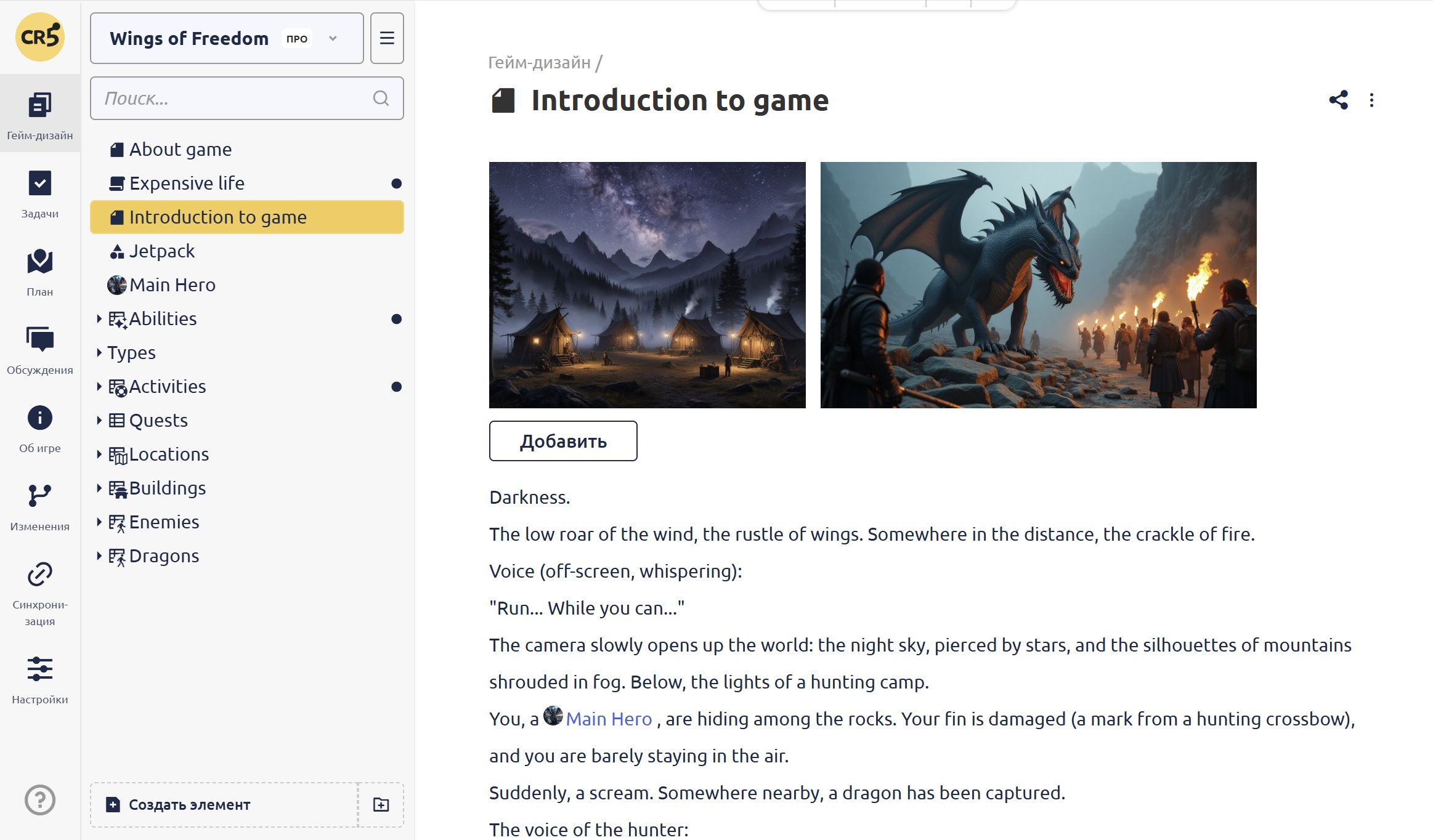Open the Настройки sliders icon

(39, 669)
